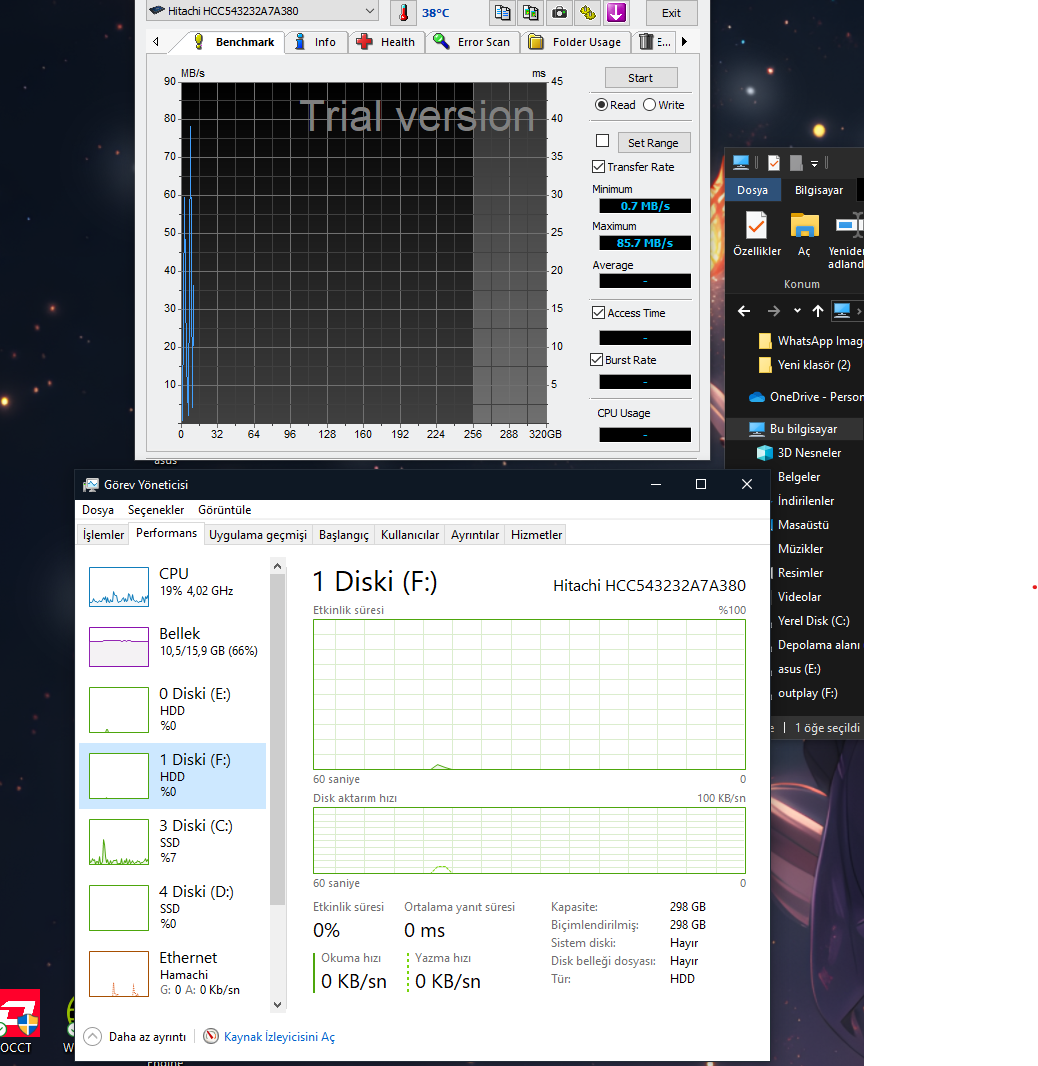Copy text results to clipboard in HD Tune
Screen dimensions: 1038x1066
502,12
